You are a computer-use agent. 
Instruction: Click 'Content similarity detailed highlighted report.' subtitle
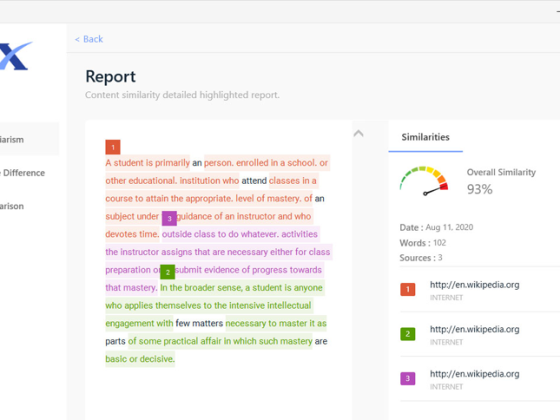pos(182,95)
